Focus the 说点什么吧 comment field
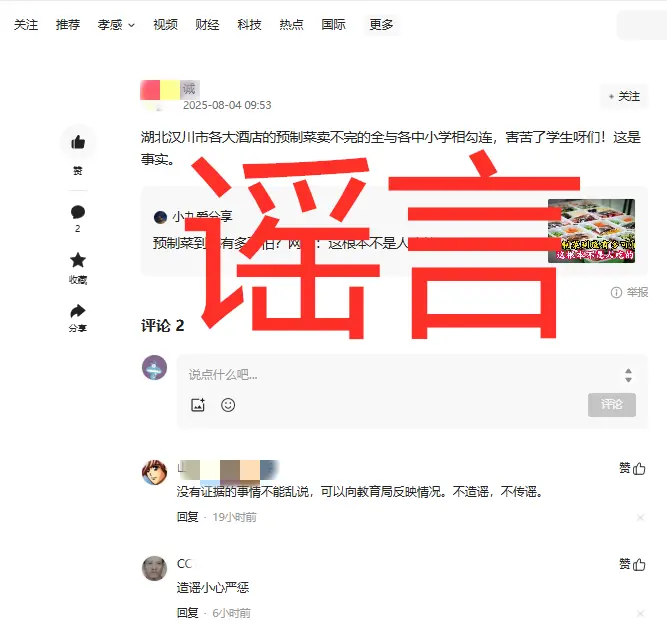The image size is (667, 644). point(400,375)
